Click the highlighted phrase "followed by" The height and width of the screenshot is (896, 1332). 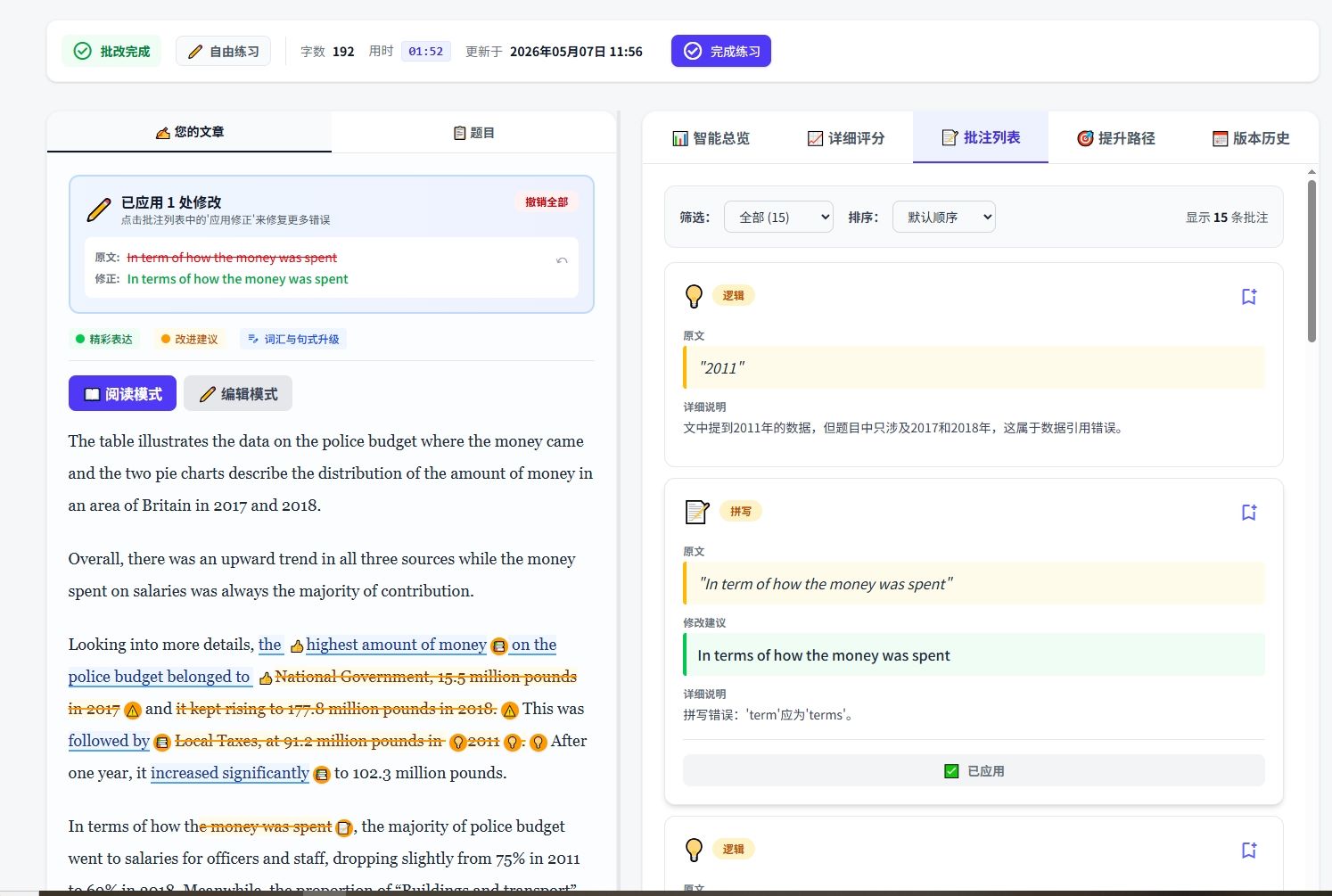pyautogui.click(x=109, y=741)
